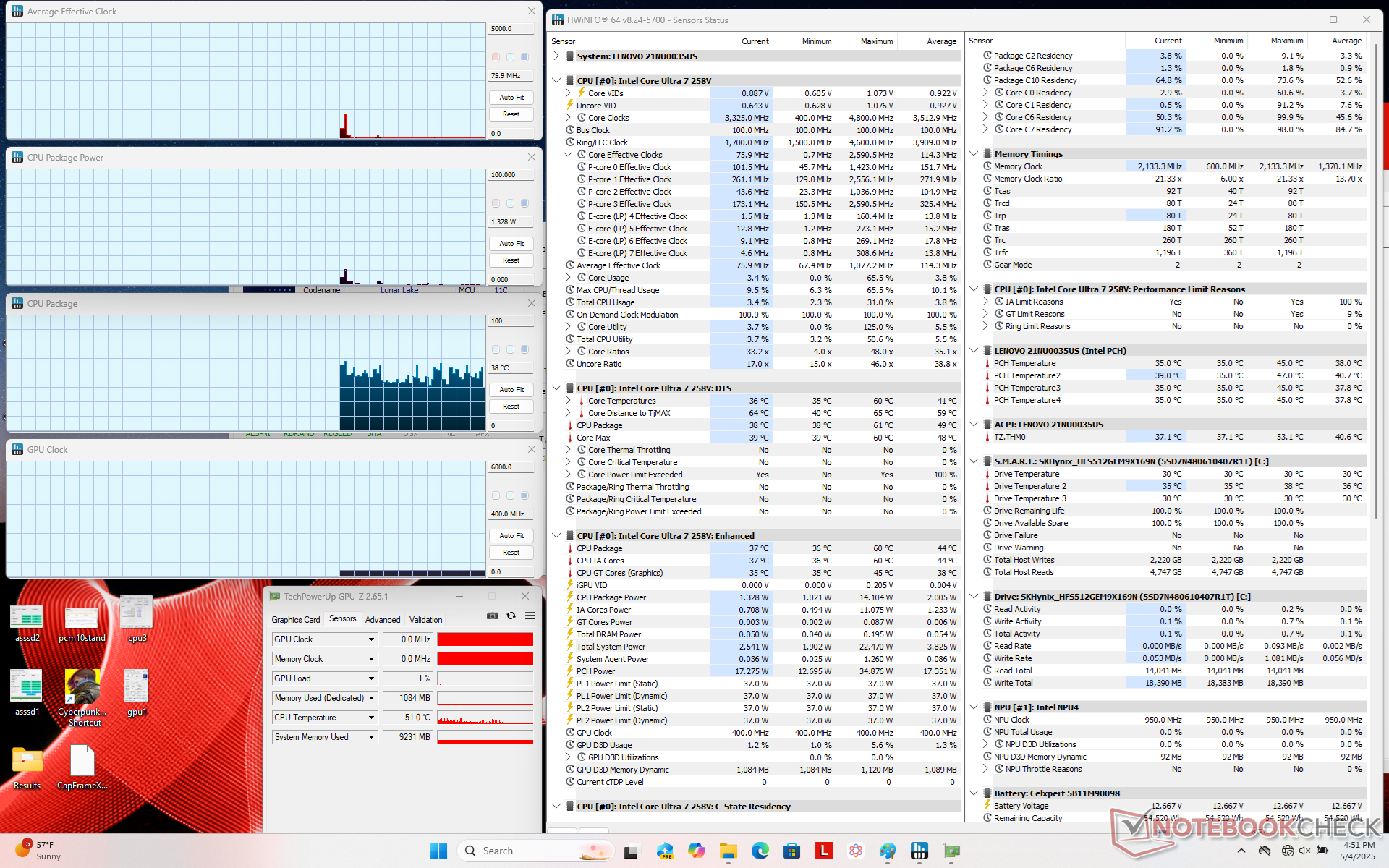1389x868 pixels.
Task: Edit the 100.000 maximum field in CPU Package Power
Action: 511,175
